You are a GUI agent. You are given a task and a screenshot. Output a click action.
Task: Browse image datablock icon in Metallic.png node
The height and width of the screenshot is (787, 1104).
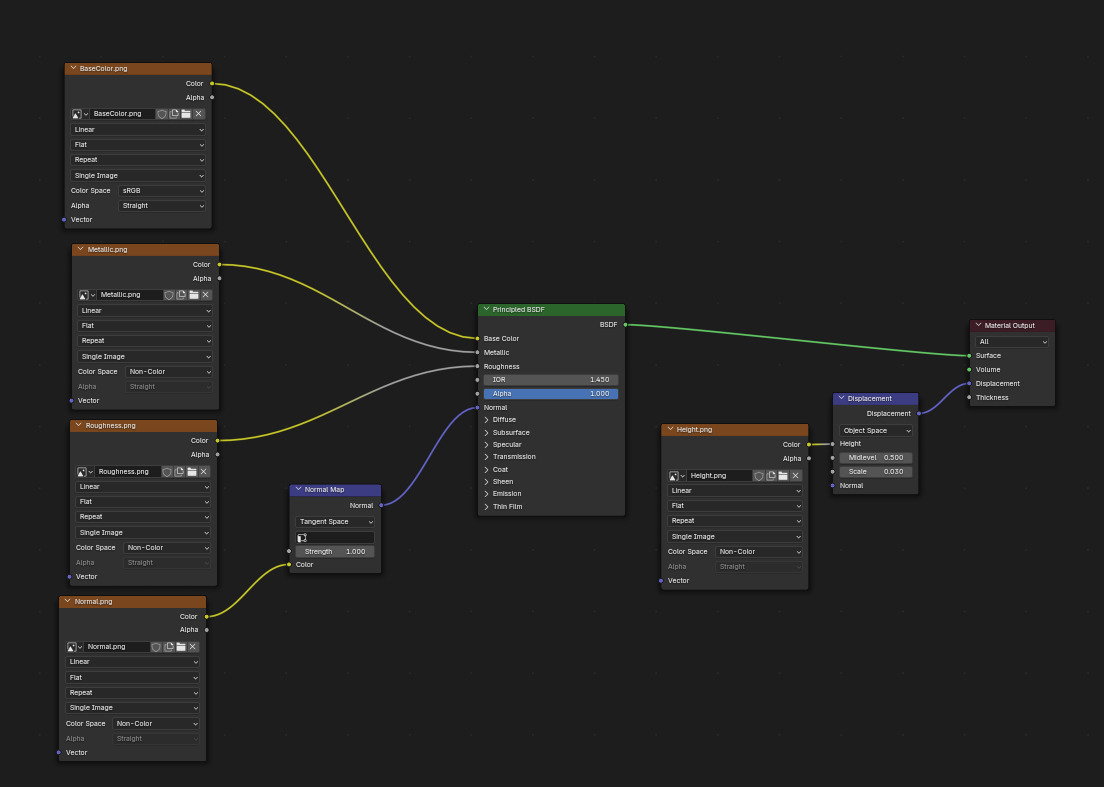coord(87,295)
